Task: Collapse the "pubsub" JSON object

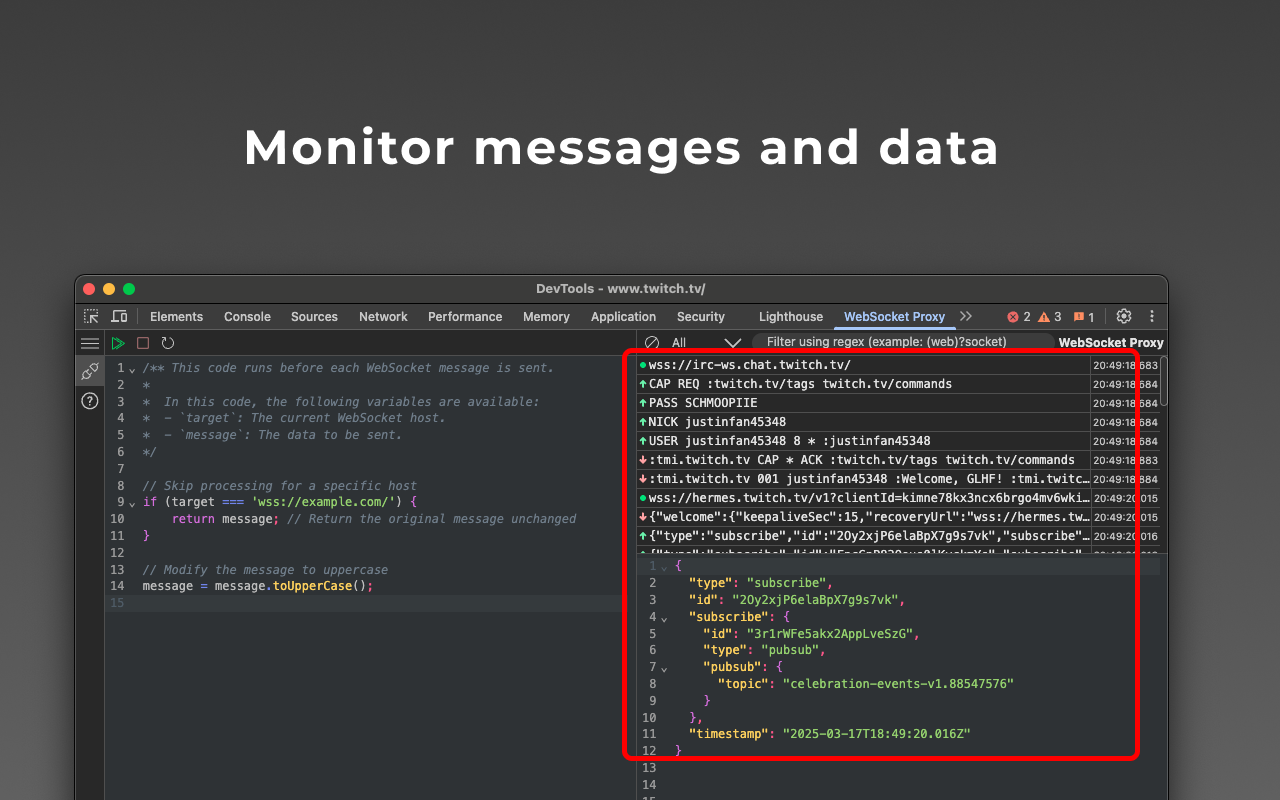Action: tap(664, 668)
